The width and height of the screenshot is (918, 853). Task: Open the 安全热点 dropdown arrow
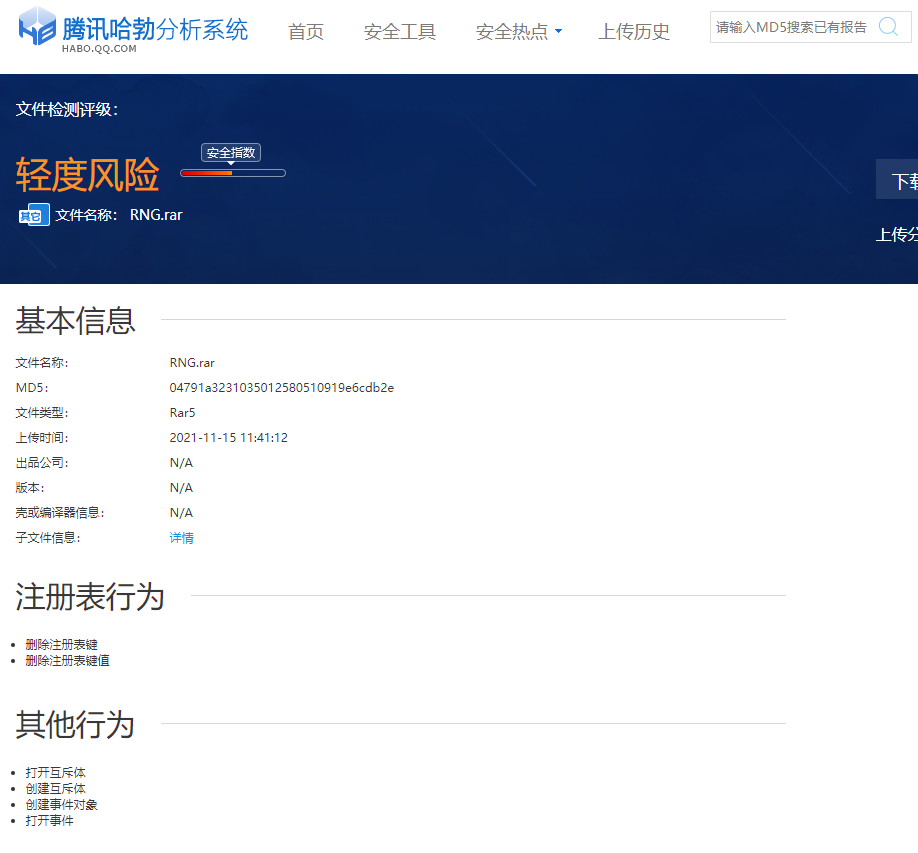[x=558, y=32]
